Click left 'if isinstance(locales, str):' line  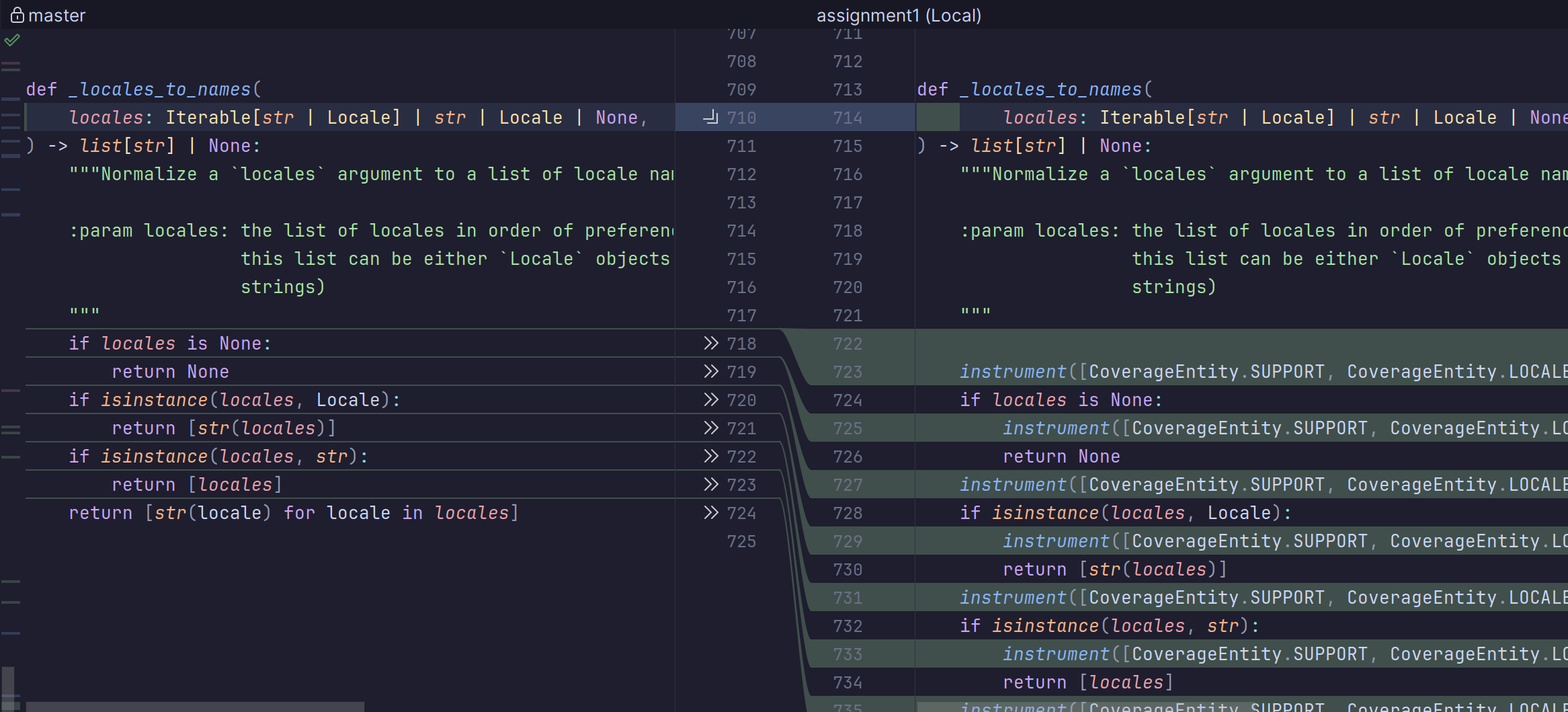click(x=218, y=457)
